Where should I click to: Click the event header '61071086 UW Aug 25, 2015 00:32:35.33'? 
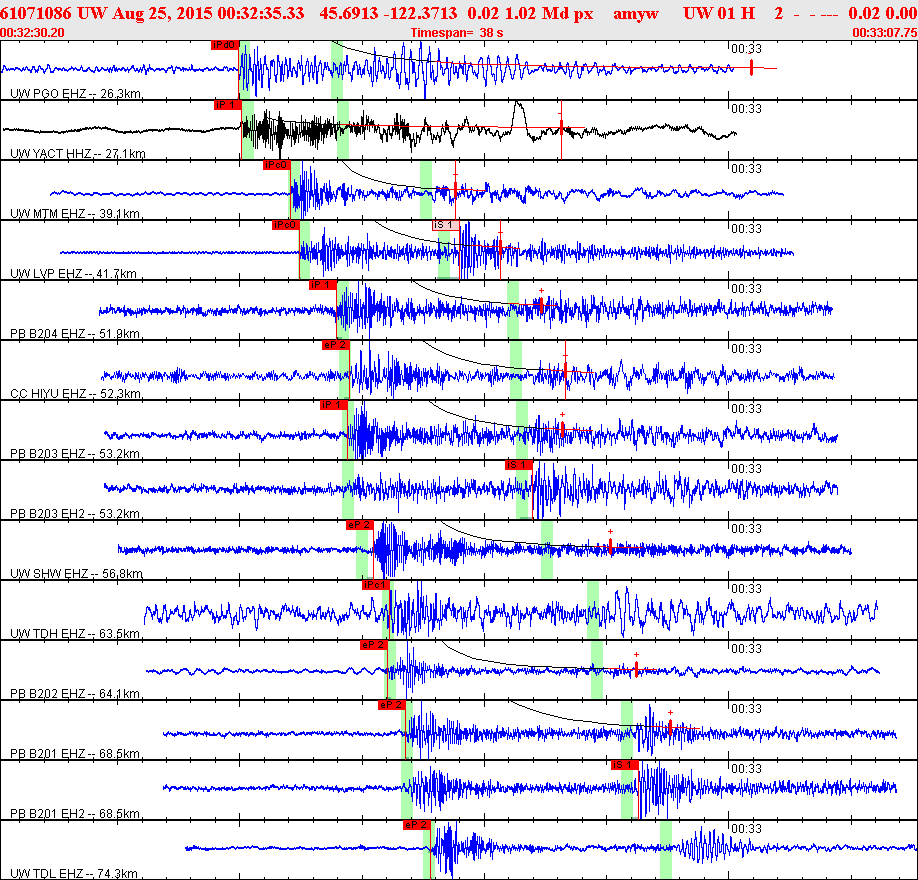click(152, 13)
